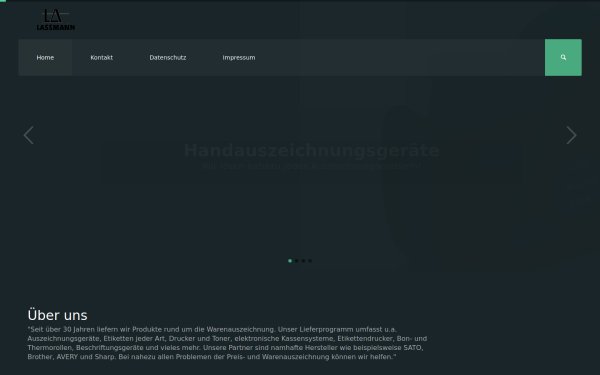Open the Home menu item
Image resolution: width=600 pixels, height=375 pixels.
click(x=45, y=57)
